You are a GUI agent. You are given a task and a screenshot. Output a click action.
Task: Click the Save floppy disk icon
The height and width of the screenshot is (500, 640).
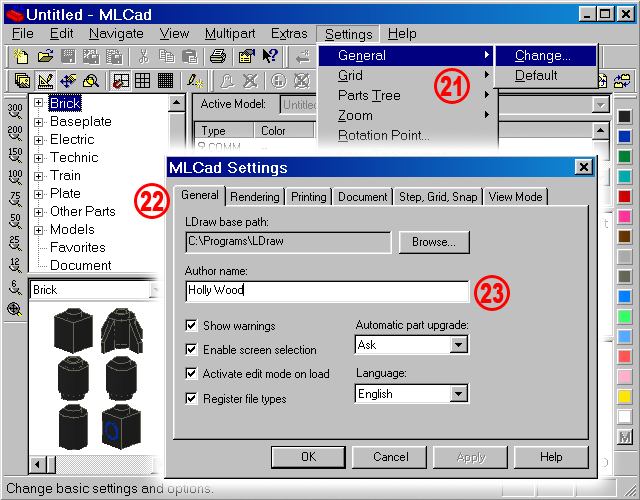68,56
